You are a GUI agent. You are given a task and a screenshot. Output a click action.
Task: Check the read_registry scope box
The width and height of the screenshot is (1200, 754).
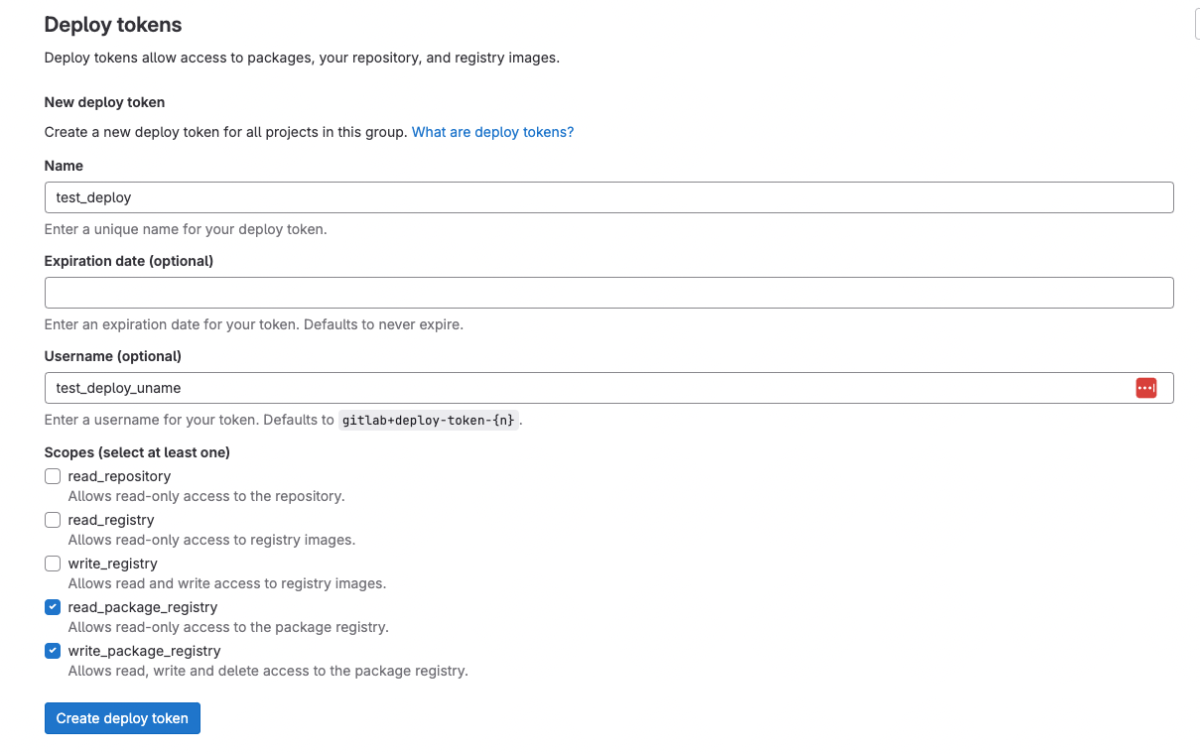pos(53,520)
